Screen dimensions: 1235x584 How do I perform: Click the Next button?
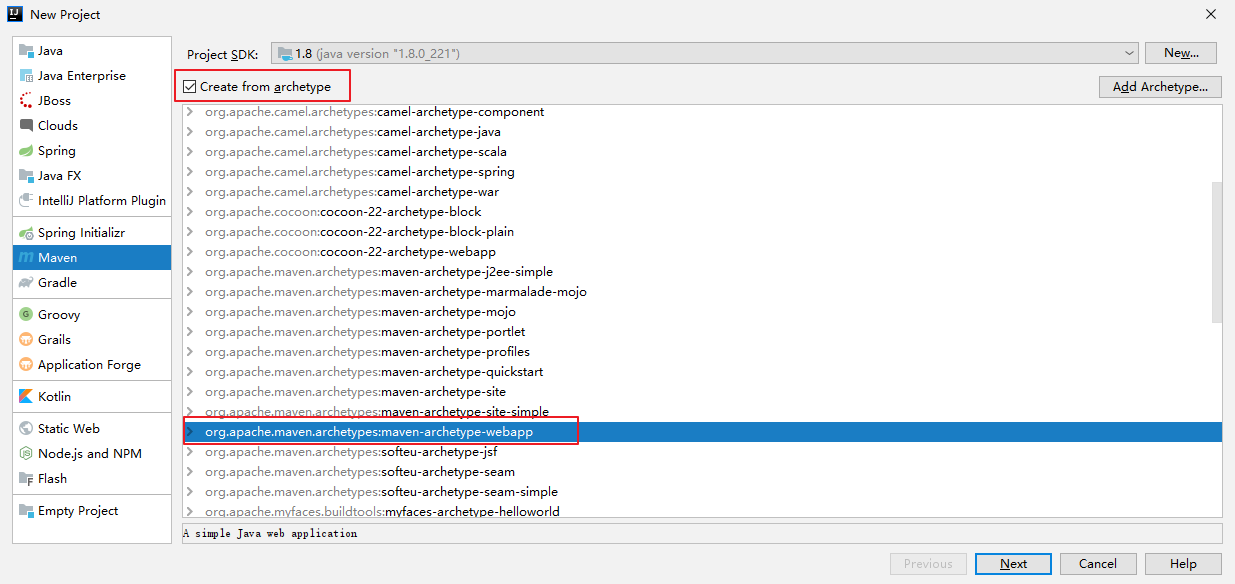1013,564
